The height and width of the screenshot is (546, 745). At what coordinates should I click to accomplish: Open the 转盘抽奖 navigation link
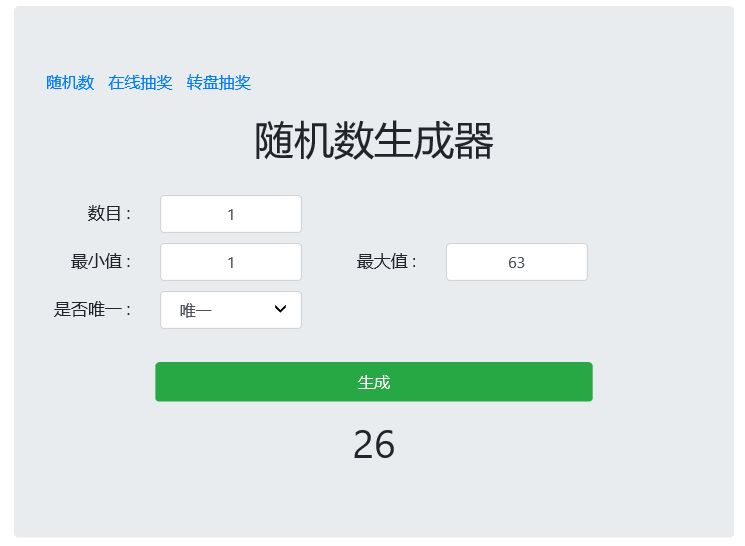[x=219, y=83]
